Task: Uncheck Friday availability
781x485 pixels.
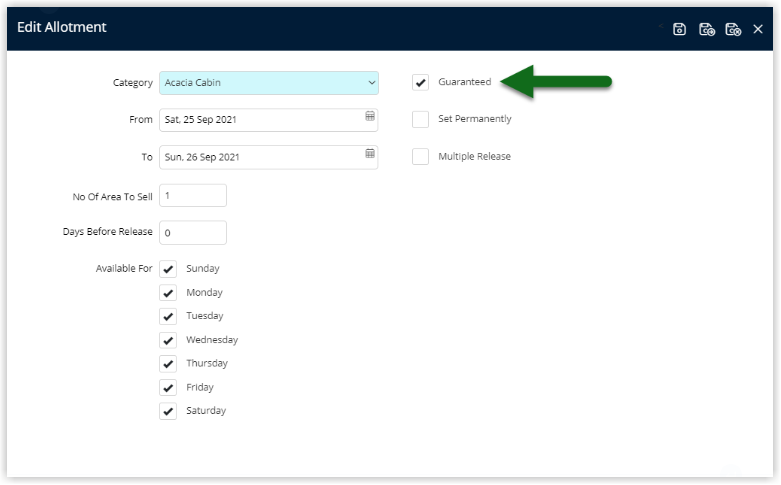Action: (x=168, y=387)
